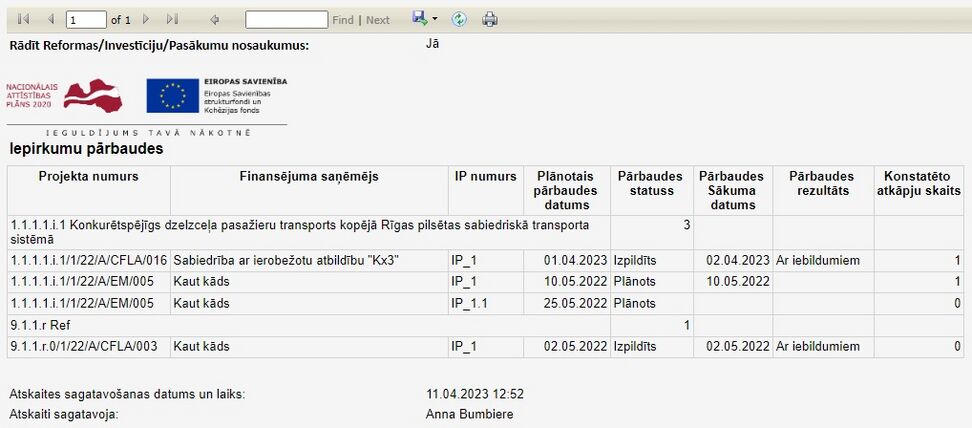Click the 9.1.1.r Ref group row

(485, 325)
